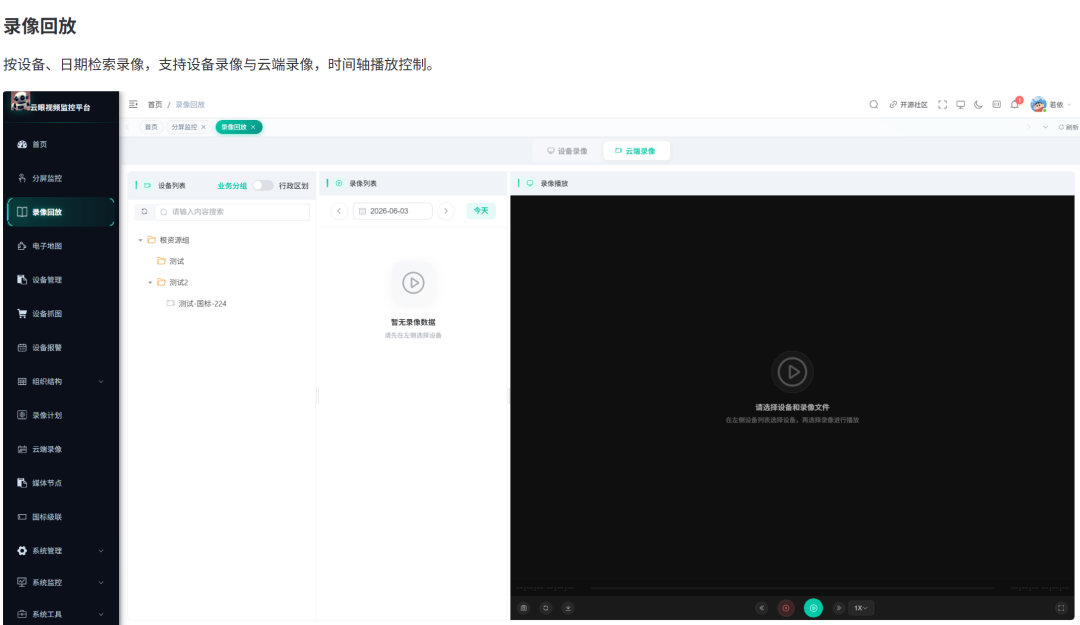The height and width of the screenshot is (625, 1080).
Task: Expand the 组织结构 sidebar menu
Action: (x=60, y=381)
